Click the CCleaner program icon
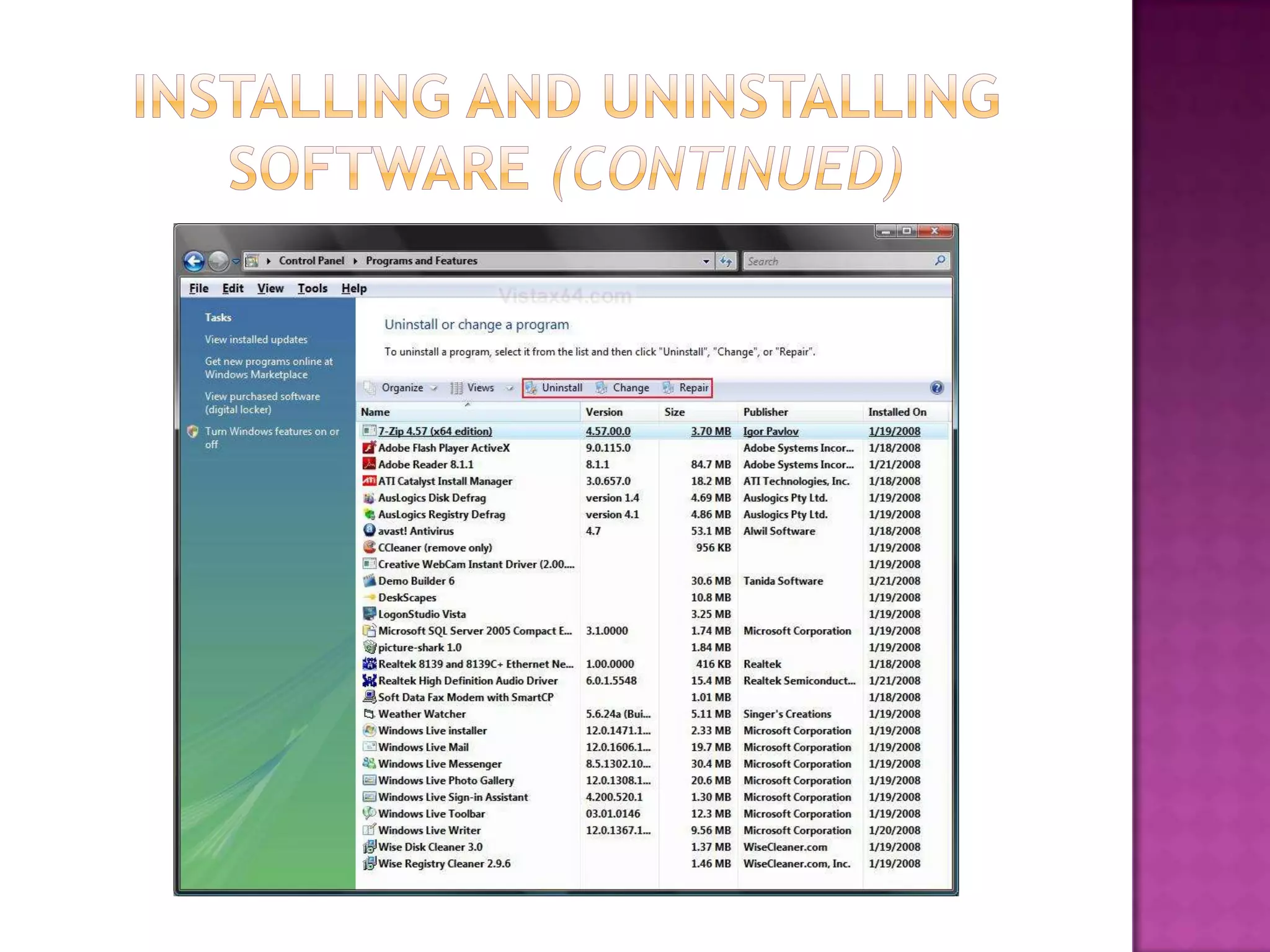1270x952 pixels. (x=369, y=547)
